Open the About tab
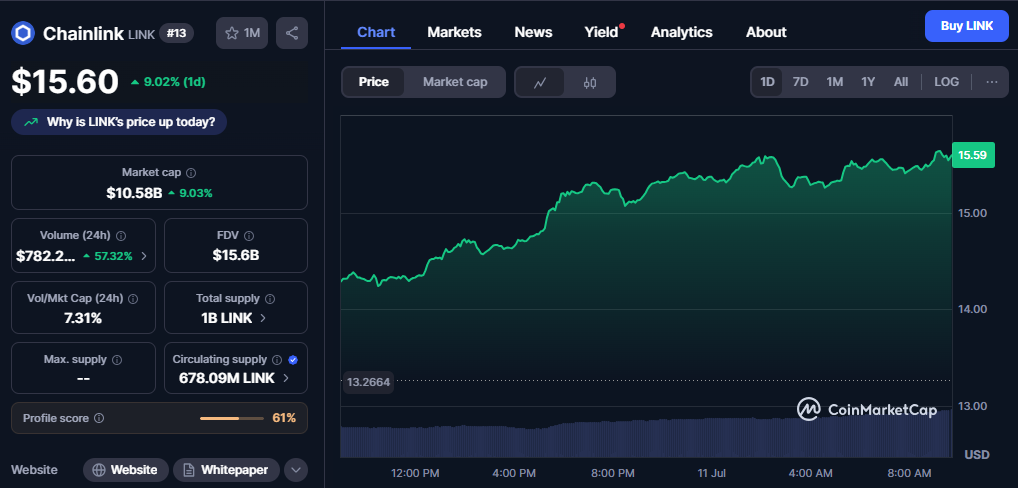The image size is (1018, 488). 766,32
